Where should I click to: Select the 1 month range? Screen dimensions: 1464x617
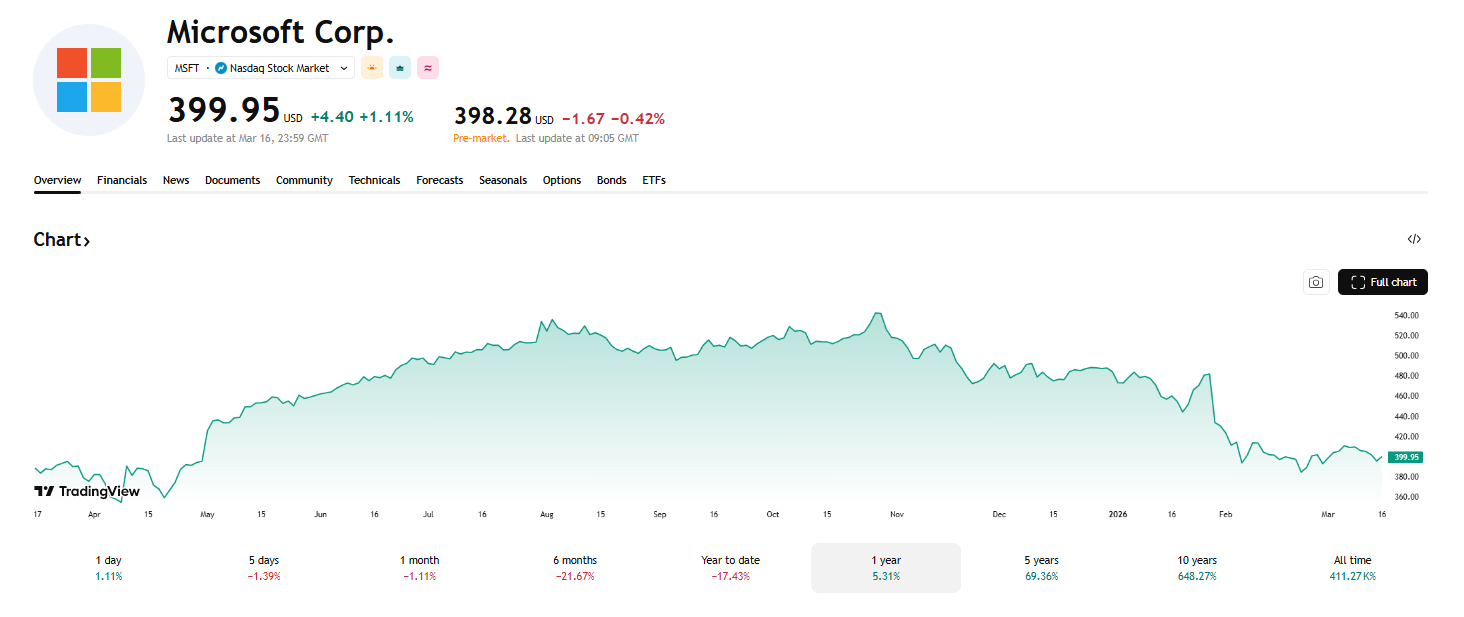point(419,568)
